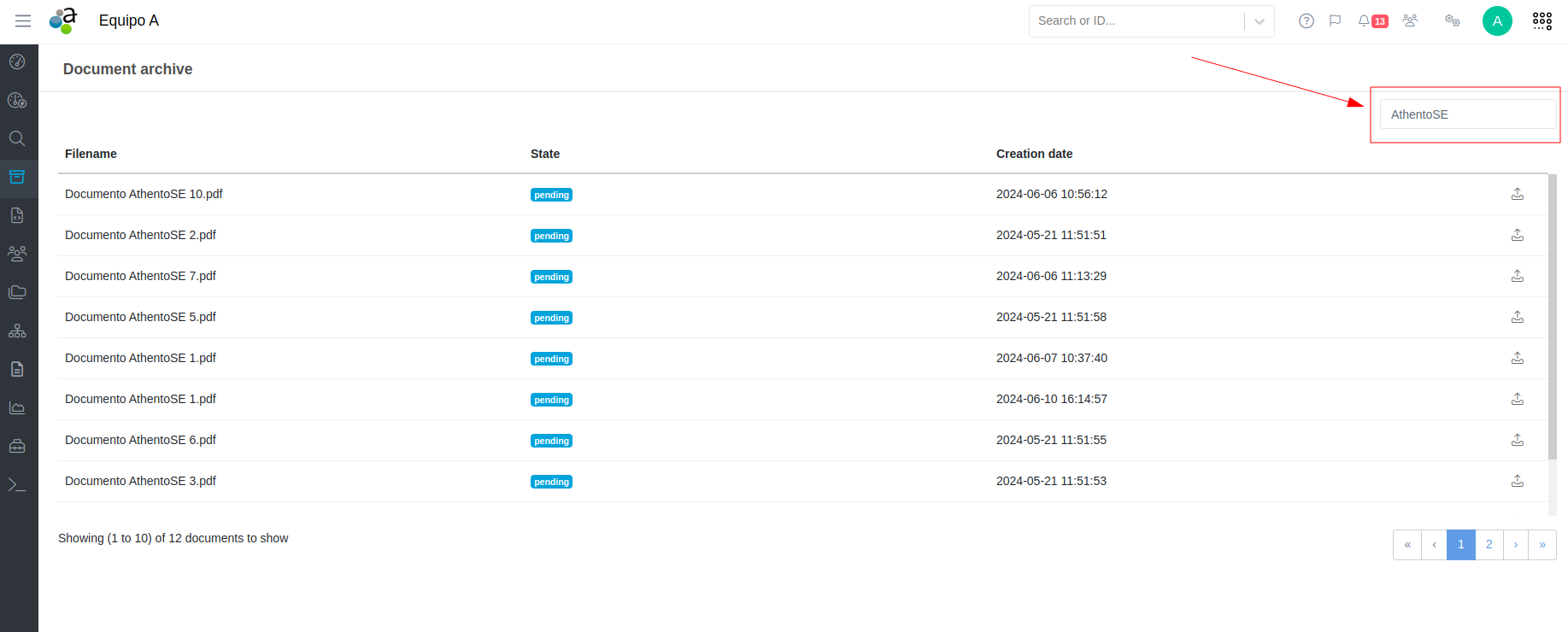
Task: Open the document archive icon in the sidebar
Action: tap(17, 177)
